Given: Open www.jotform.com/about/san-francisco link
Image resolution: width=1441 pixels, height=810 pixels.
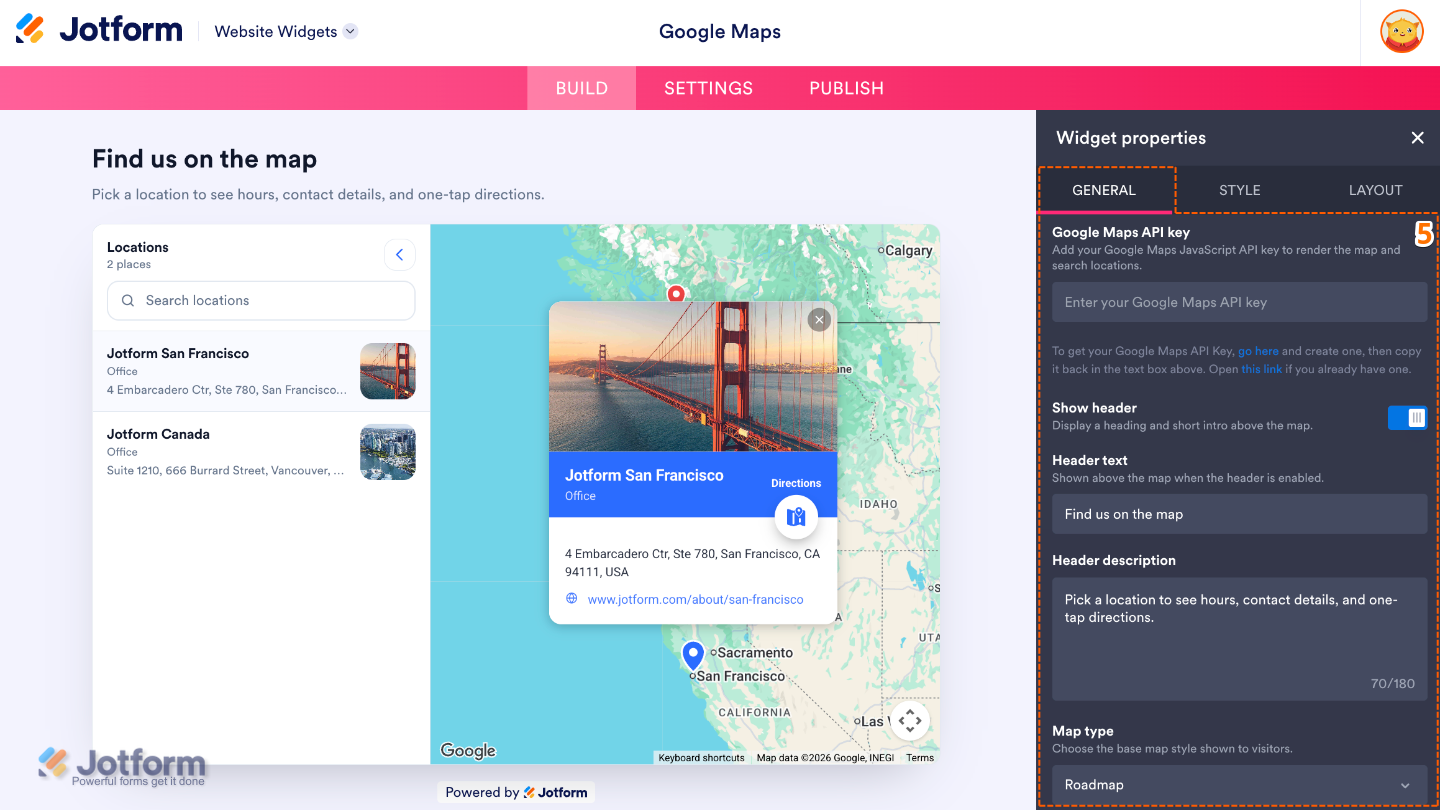Looking at the screenshot, I should tap(695, 599).
